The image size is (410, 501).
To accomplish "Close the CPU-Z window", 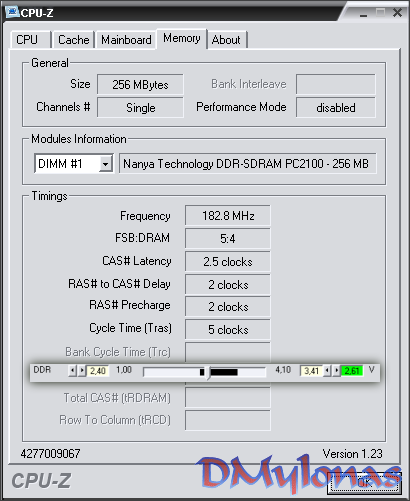I will pos(397,13).
